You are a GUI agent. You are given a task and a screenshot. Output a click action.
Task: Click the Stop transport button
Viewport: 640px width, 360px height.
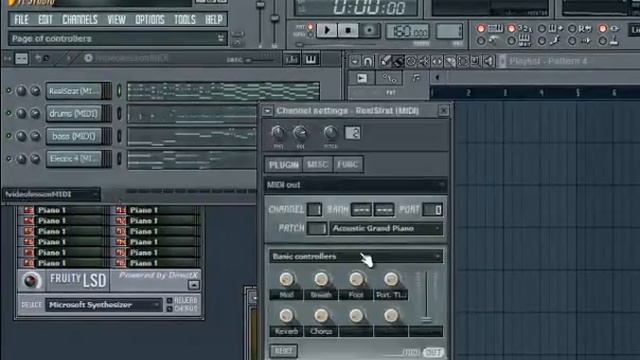click(348, 30)
